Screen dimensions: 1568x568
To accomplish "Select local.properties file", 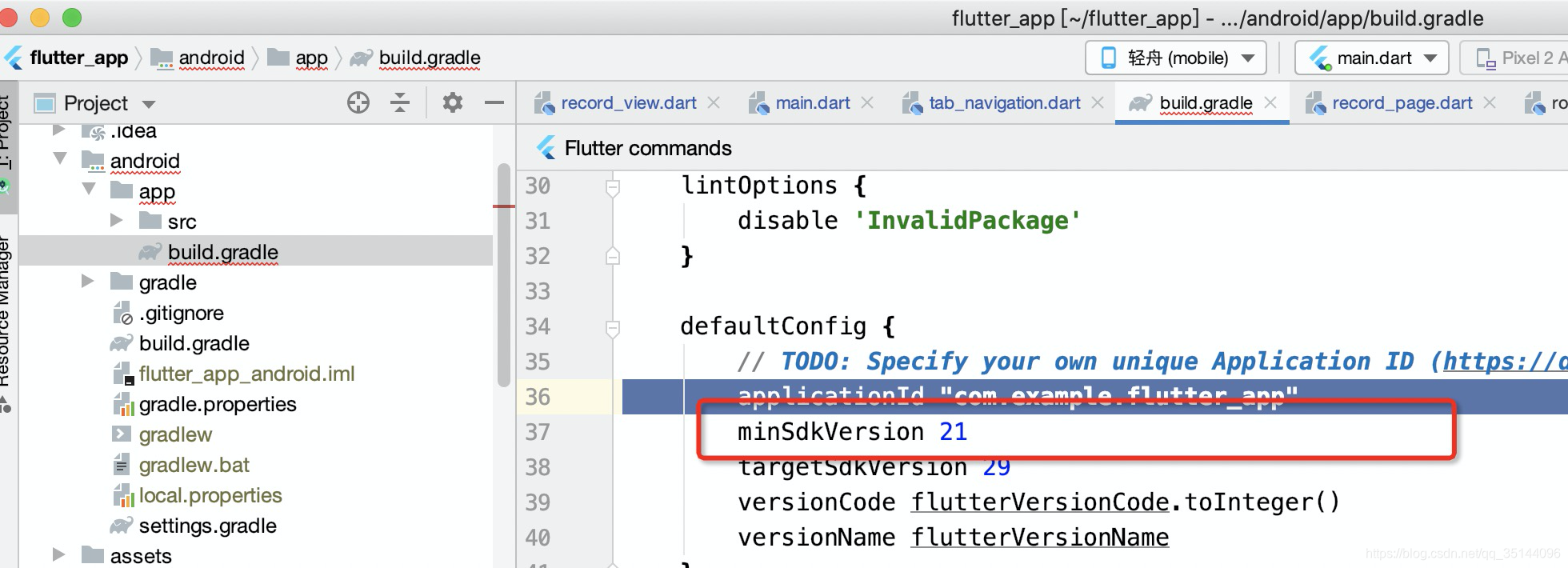I will tap(210, 495).
